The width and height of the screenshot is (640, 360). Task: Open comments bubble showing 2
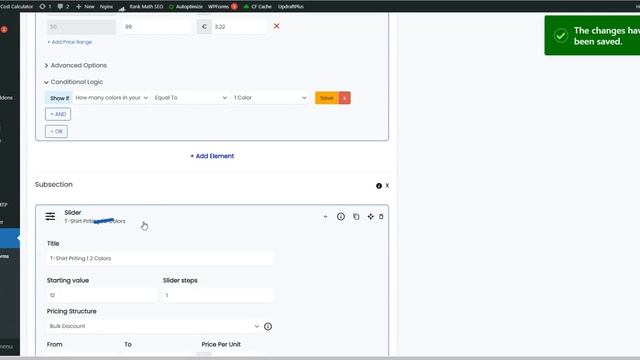tap(63, 7)
